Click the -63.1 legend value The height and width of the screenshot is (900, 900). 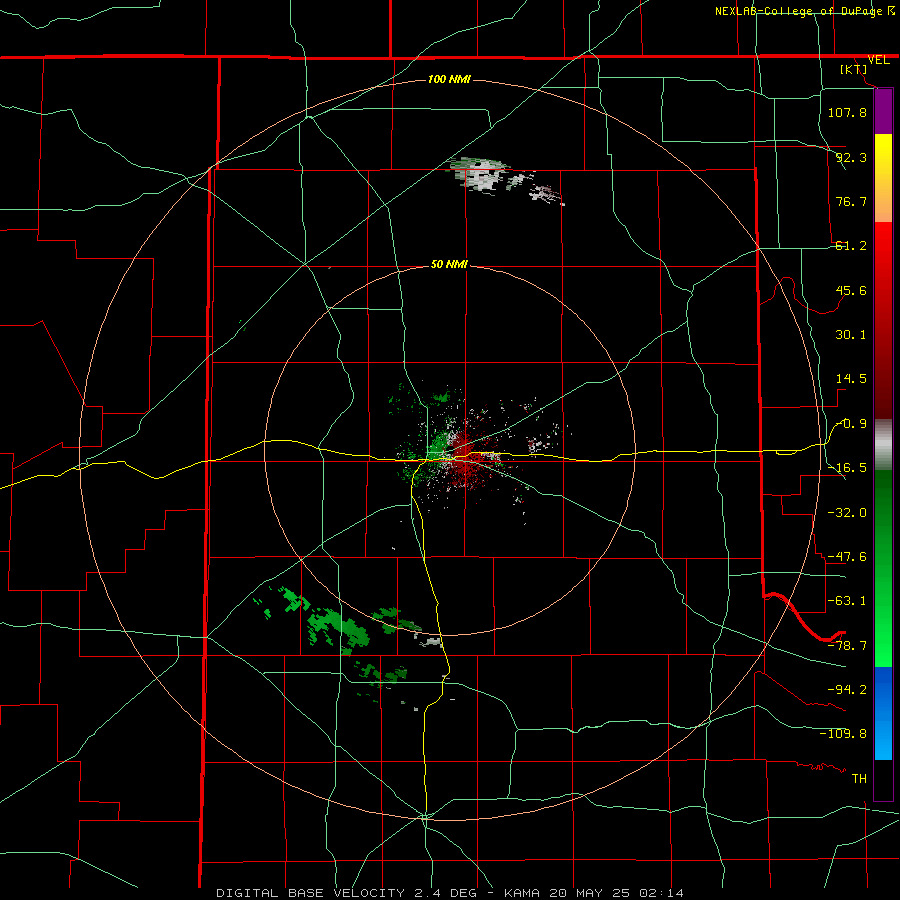[847, 601]
